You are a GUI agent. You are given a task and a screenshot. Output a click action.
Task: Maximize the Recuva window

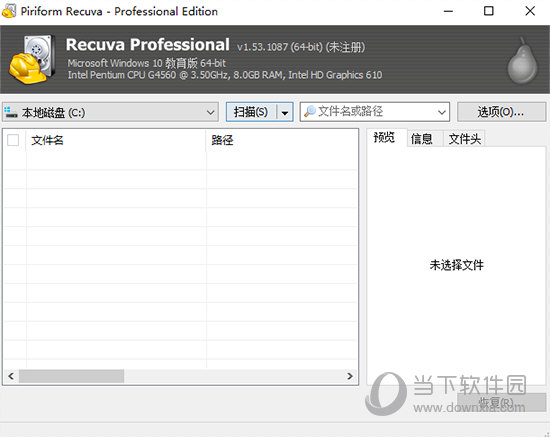(489, 11)
